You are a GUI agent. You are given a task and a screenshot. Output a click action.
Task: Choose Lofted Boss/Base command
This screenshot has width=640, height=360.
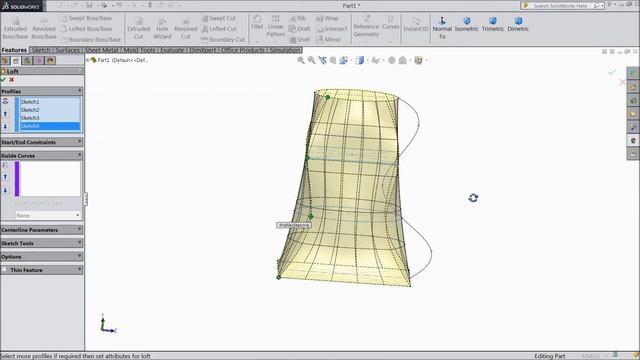[86, 29]
